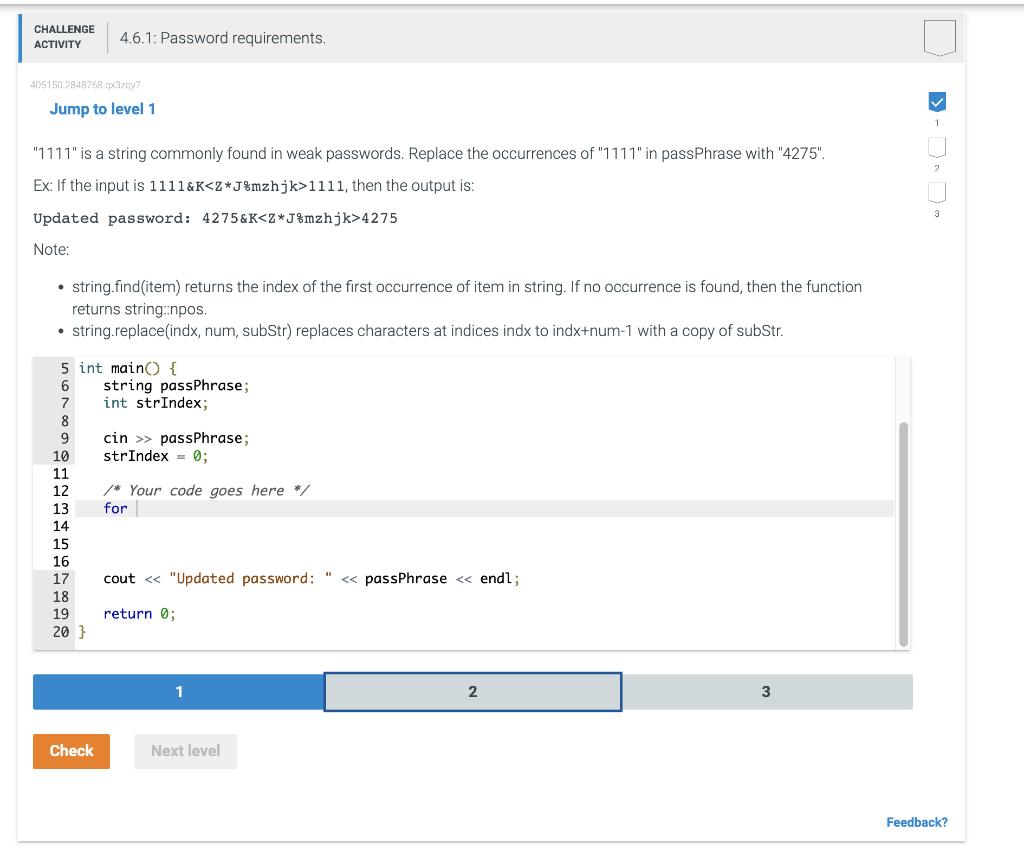
Task: Switch to level 3 tab
Action: [x=767, y=691]
